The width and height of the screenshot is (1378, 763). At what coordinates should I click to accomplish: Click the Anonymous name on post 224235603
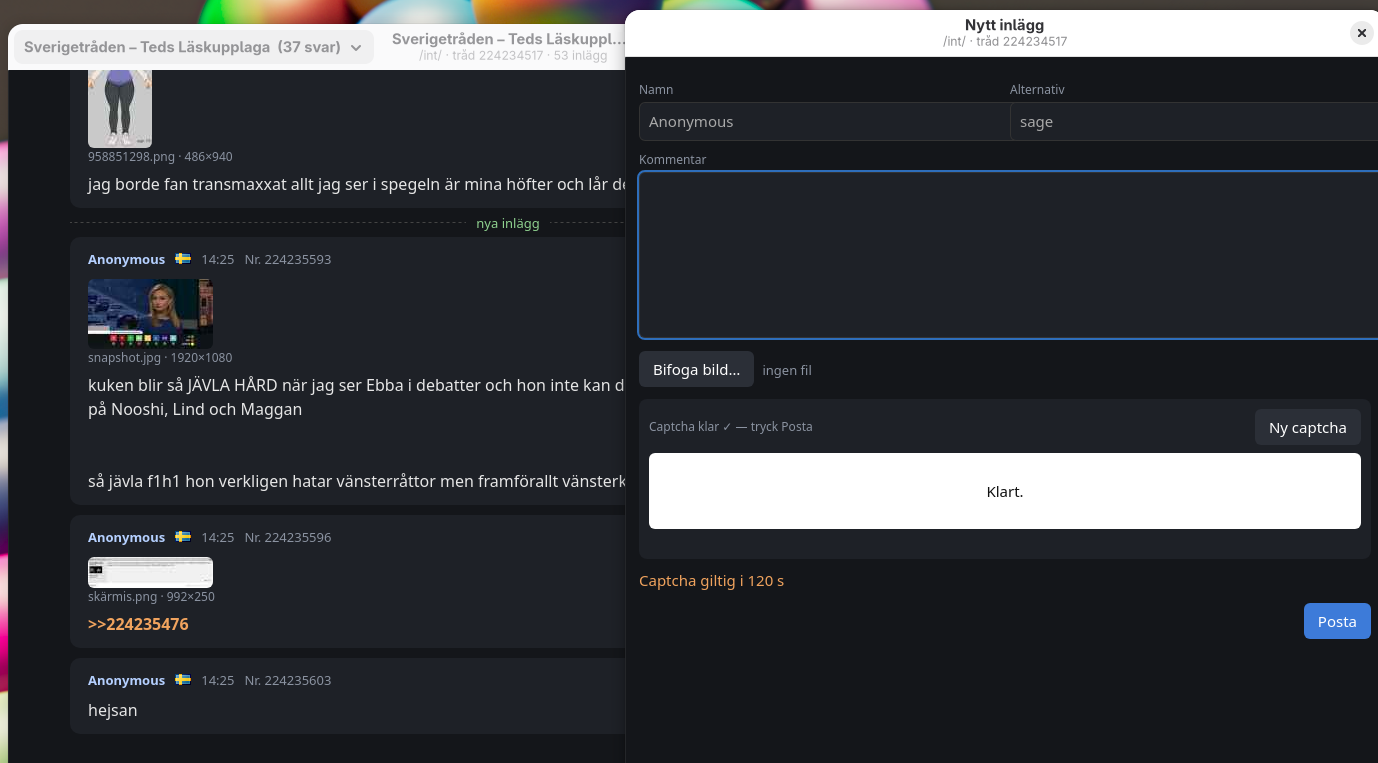126,680
